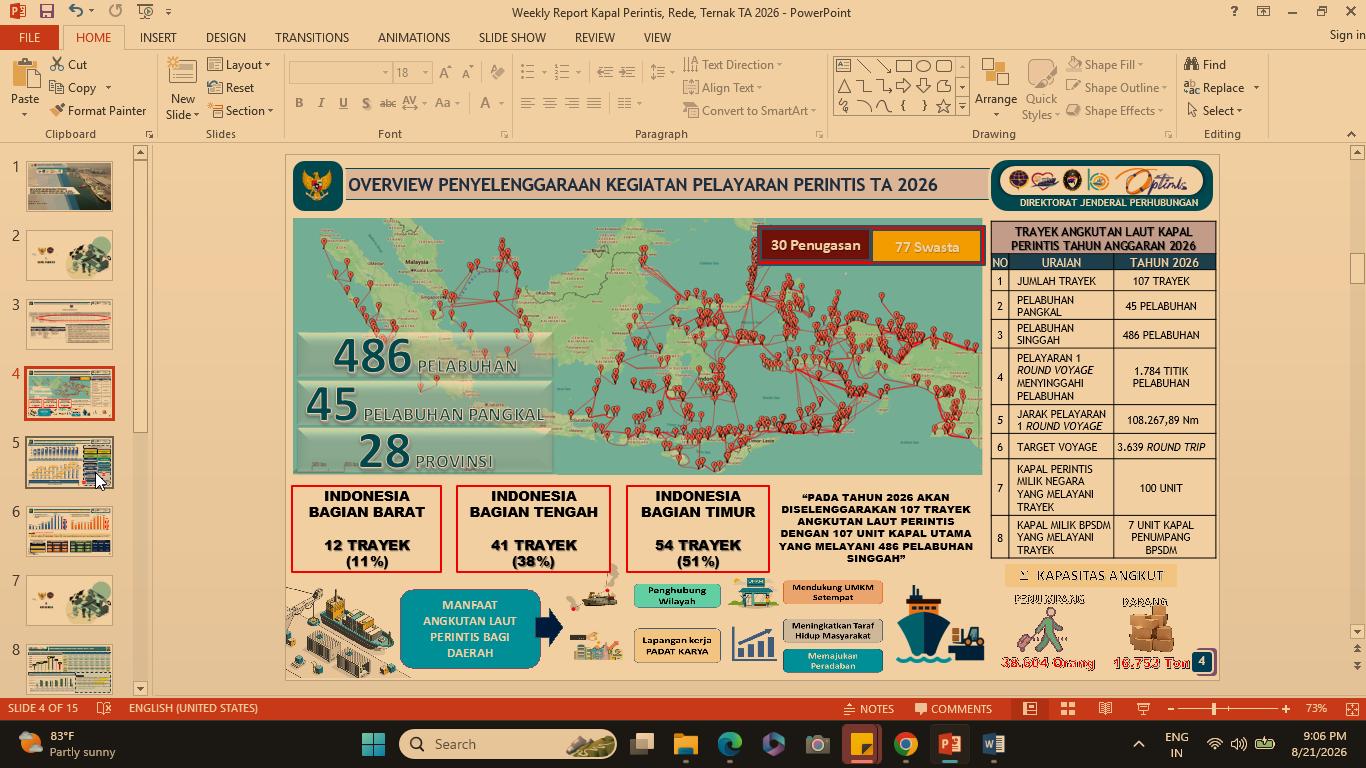Click the Format Painter tool

(98, 111)
